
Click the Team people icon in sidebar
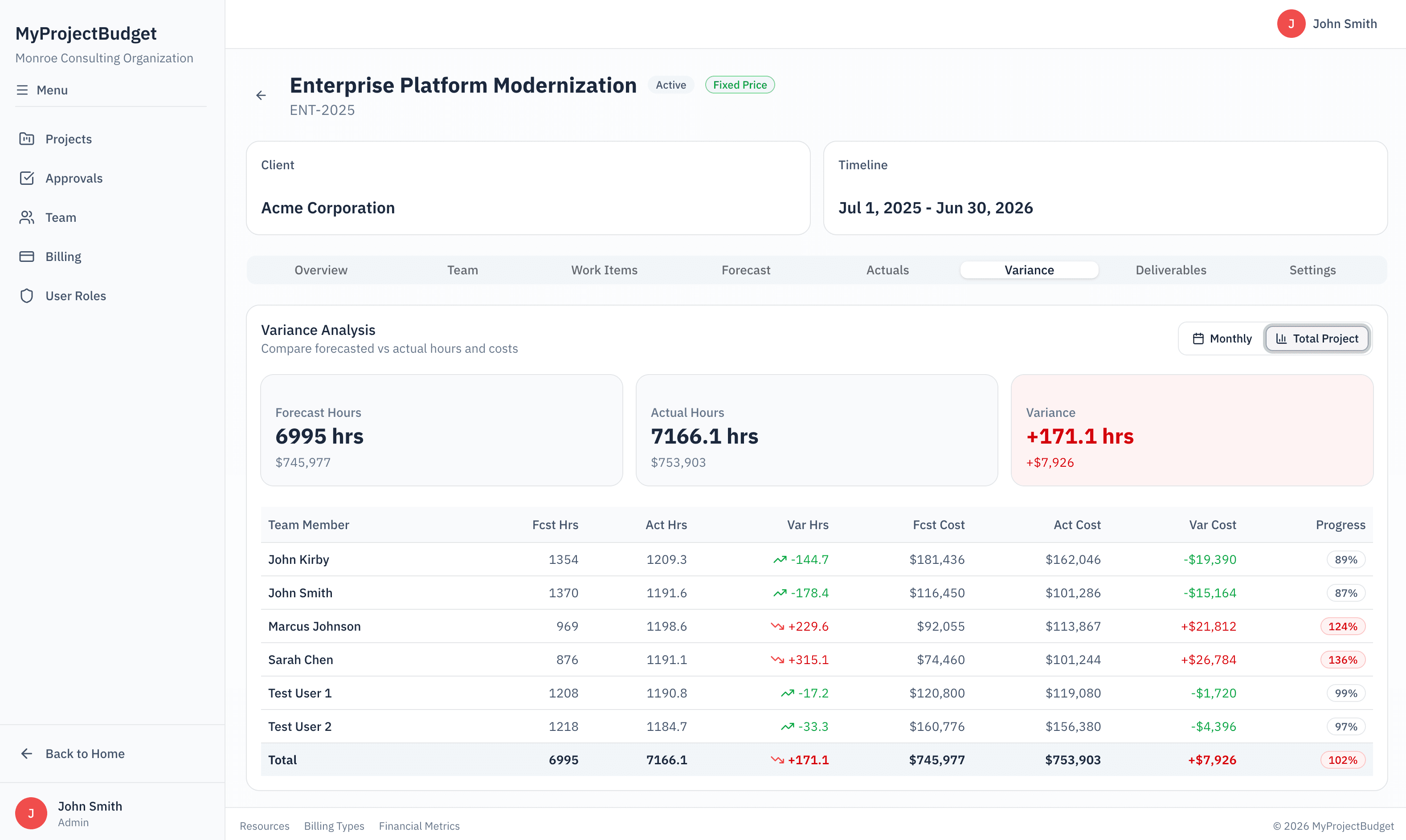(x=27, y=217)
